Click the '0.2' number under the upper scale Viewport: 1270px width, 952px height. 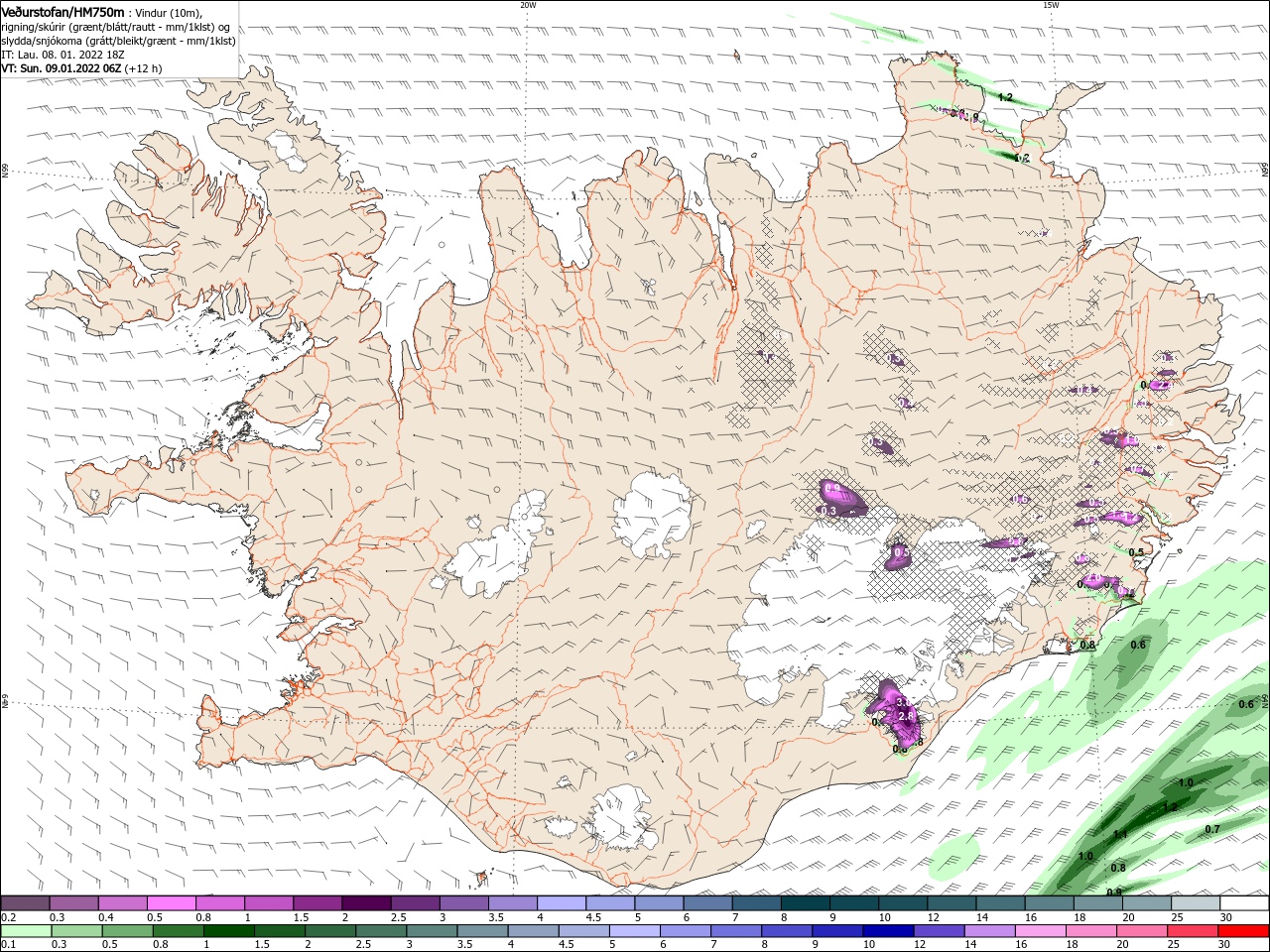tap(8, 917)
